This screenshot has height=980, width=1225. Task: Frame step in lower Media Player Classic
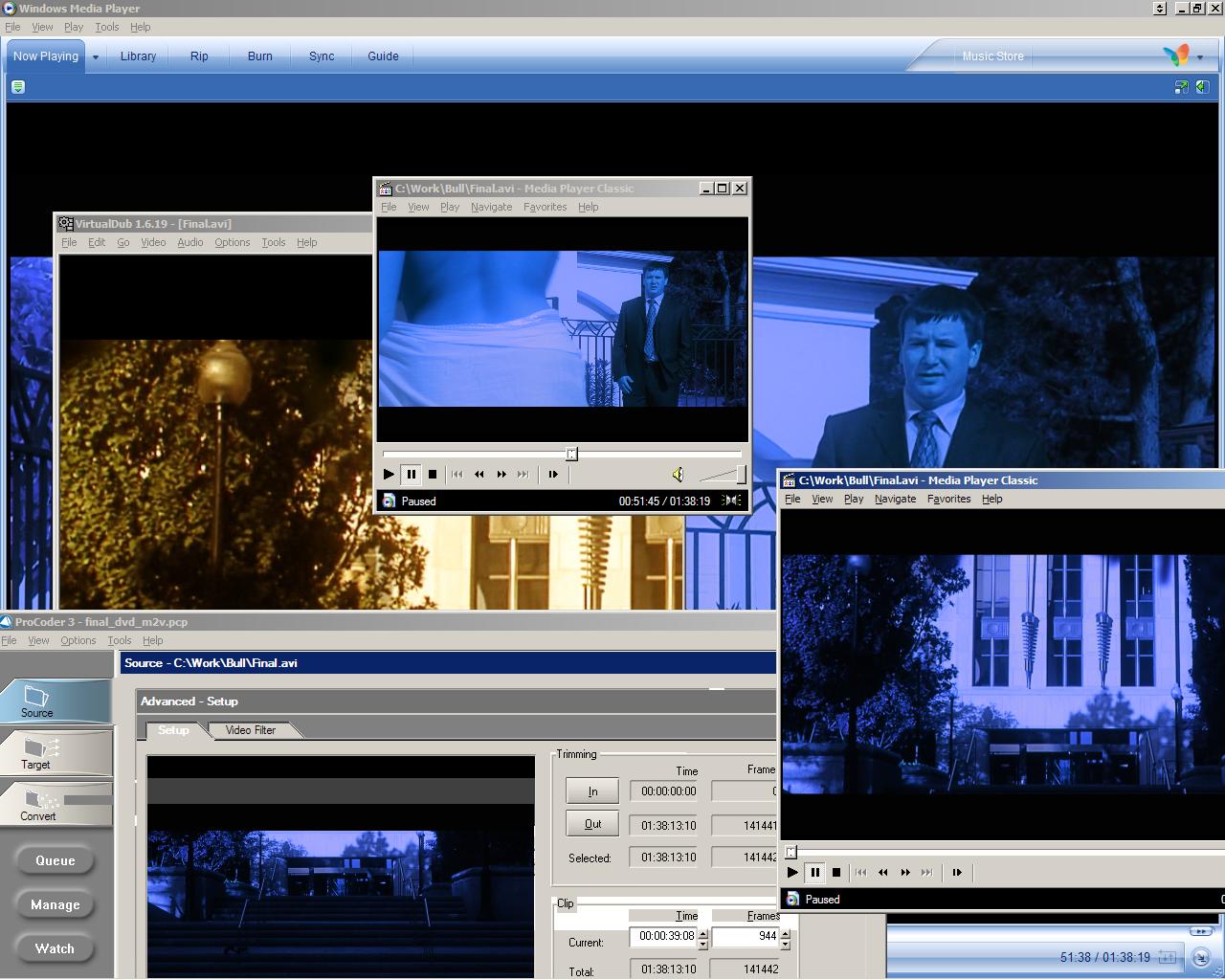[957, 872]
